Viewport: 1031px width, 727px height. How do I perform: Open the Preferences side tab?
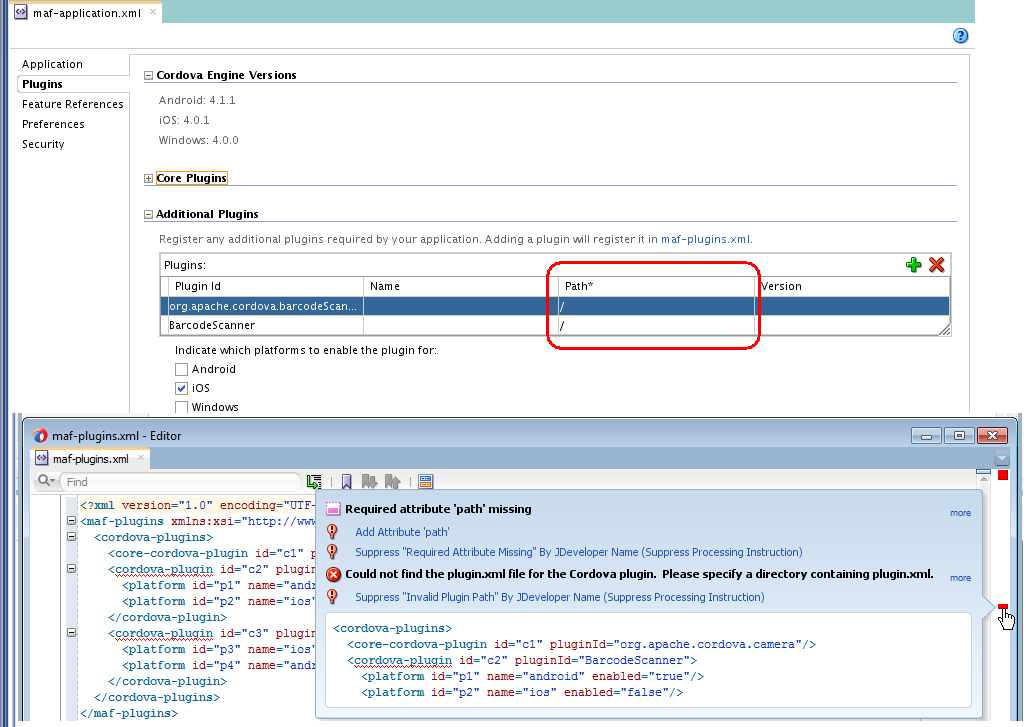[x=53, y=124]
